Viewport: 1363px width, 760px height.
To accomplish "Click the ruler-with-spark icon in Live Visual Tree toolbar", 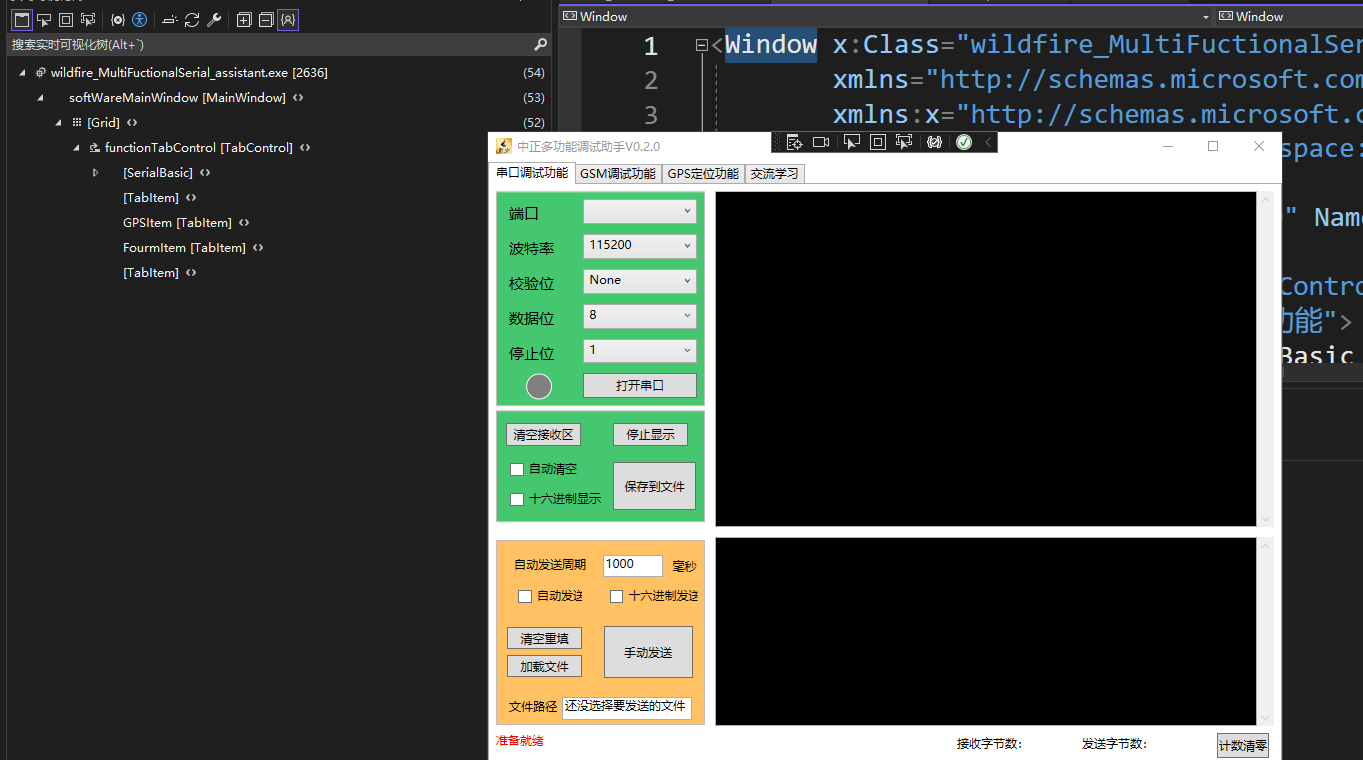I will 170,19.
